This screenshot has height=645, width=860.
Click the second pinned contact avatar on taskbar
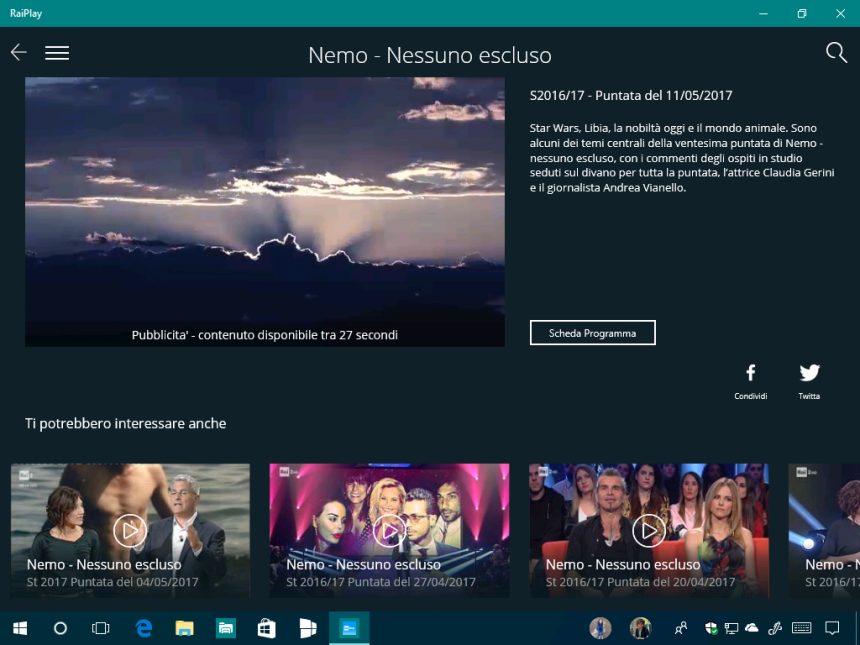click(640, 628)
